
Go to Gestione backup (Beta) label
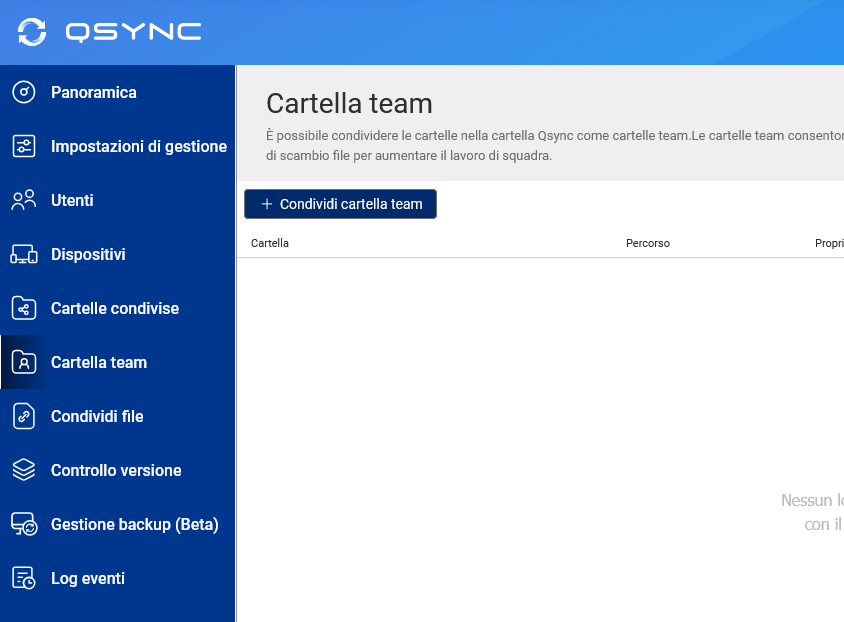[x=134, y=525]
